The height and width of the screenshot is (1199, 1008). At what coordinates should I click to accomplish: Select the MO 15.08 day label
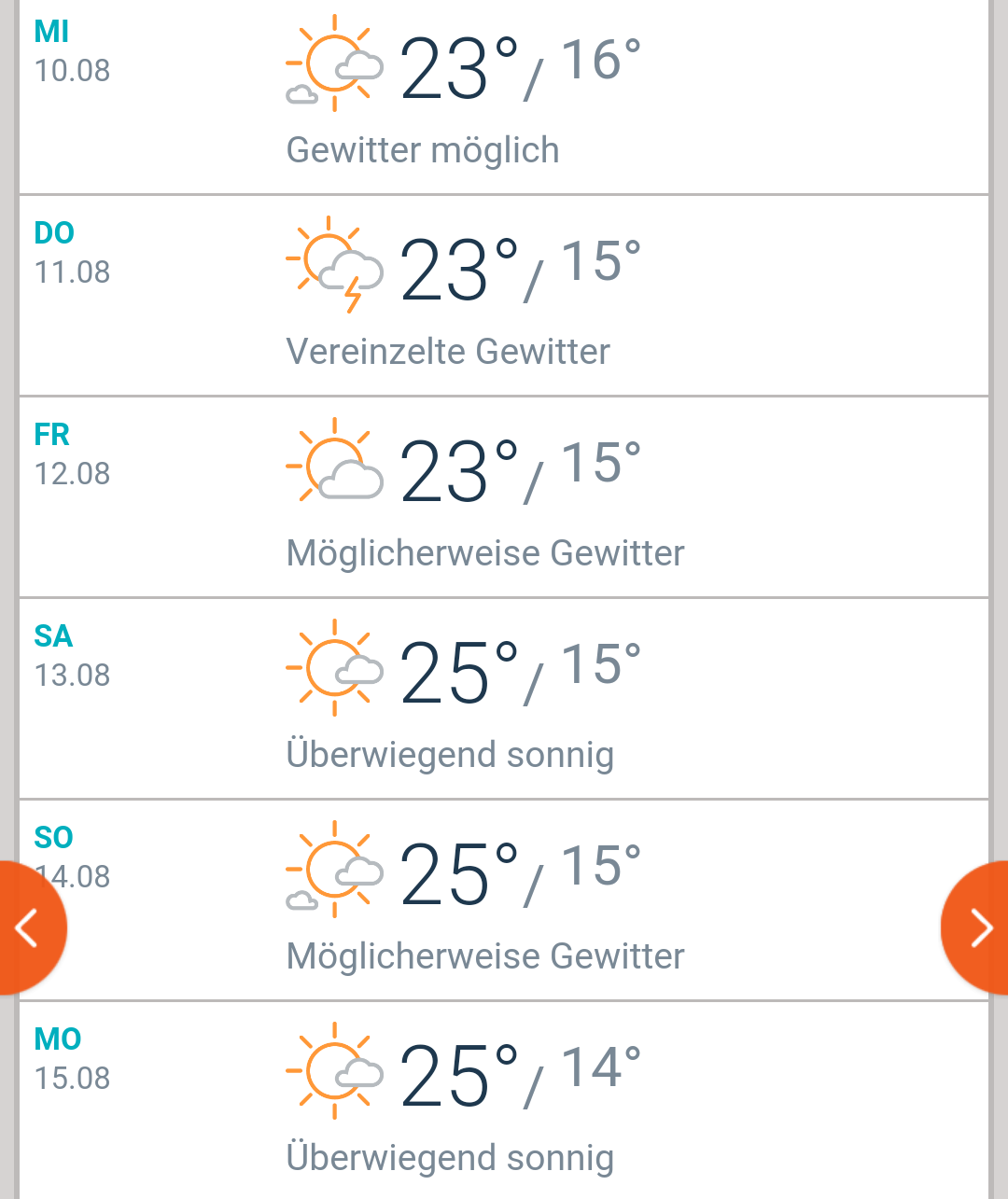(72, 1060)
